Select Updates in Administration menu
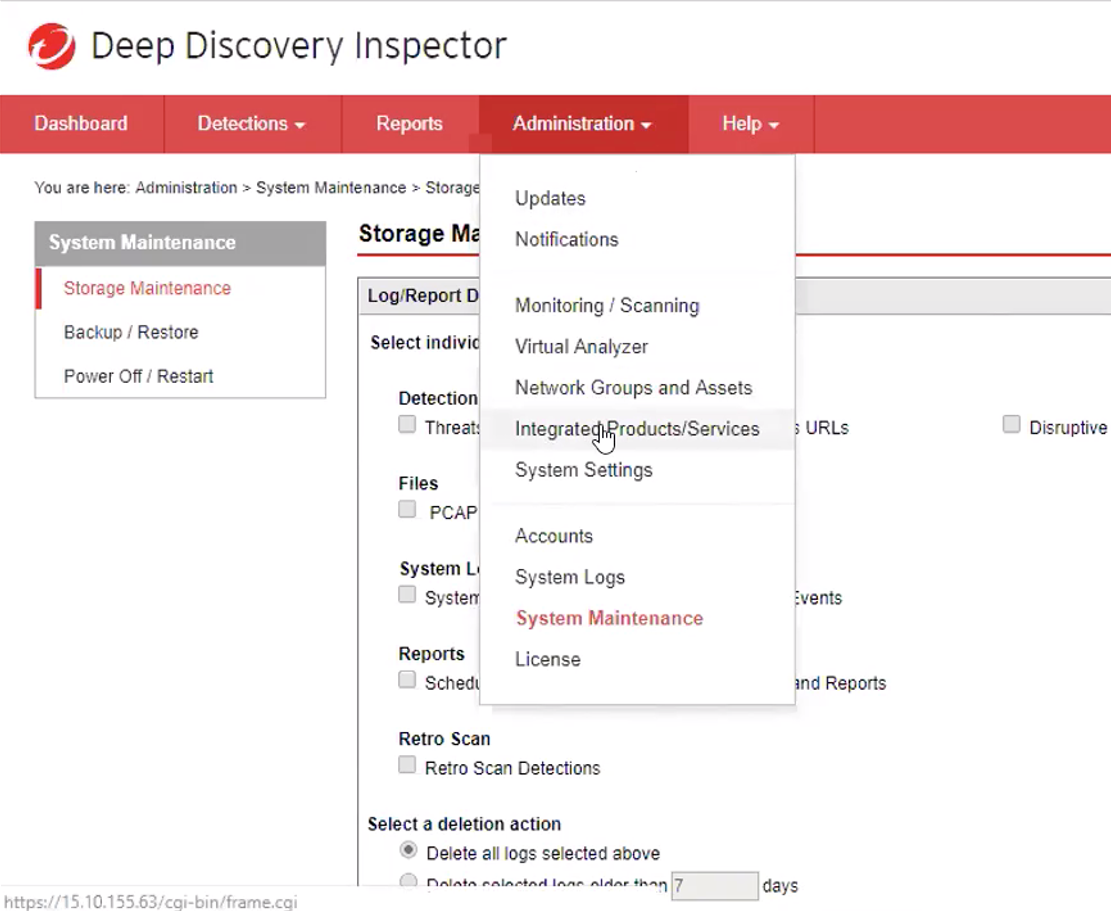This screenshot has height=911, width=1111. click(x=551, y=198)
